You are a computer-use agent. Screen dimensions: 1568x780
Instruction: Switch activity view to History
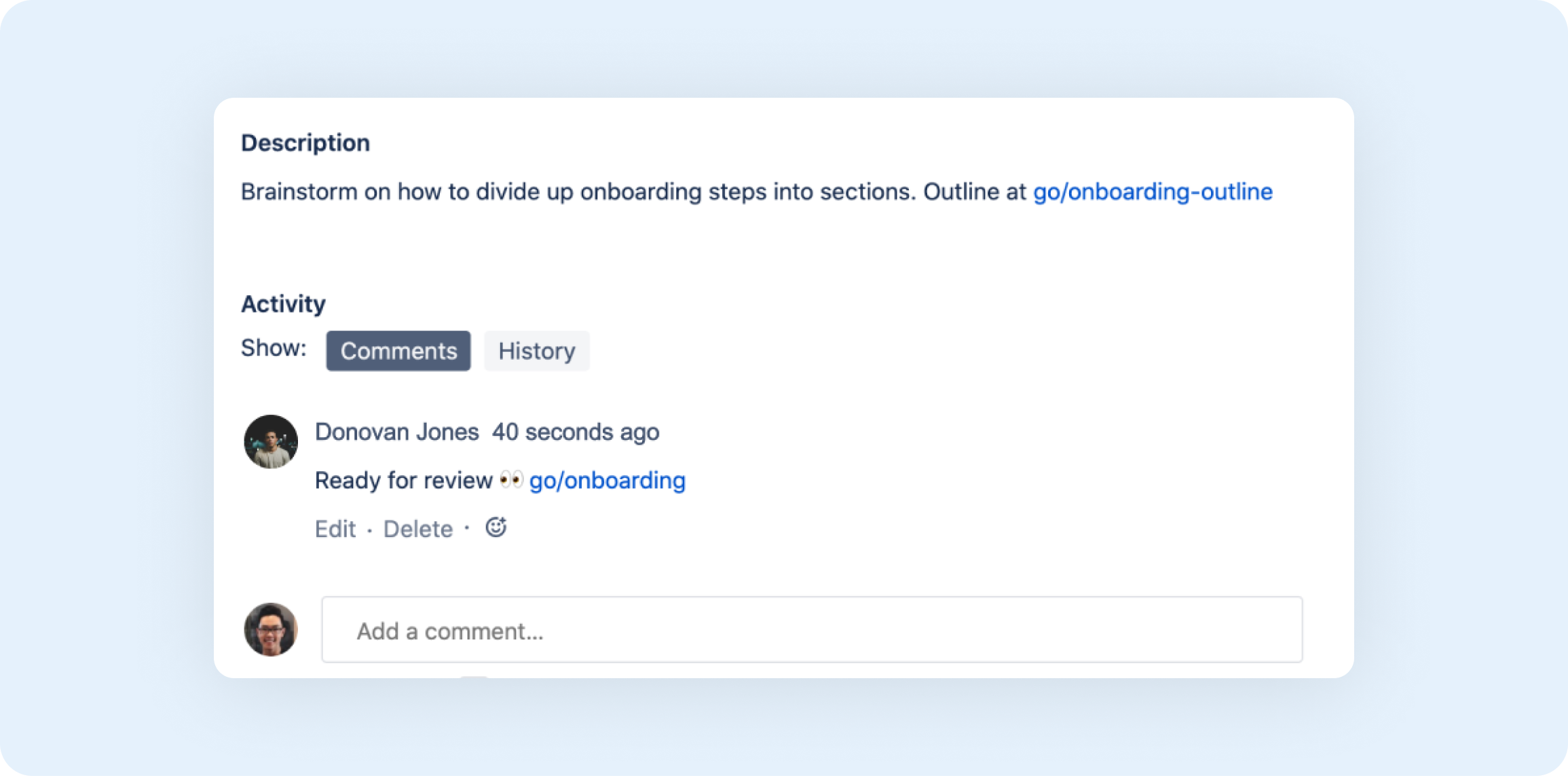[536, 351]
